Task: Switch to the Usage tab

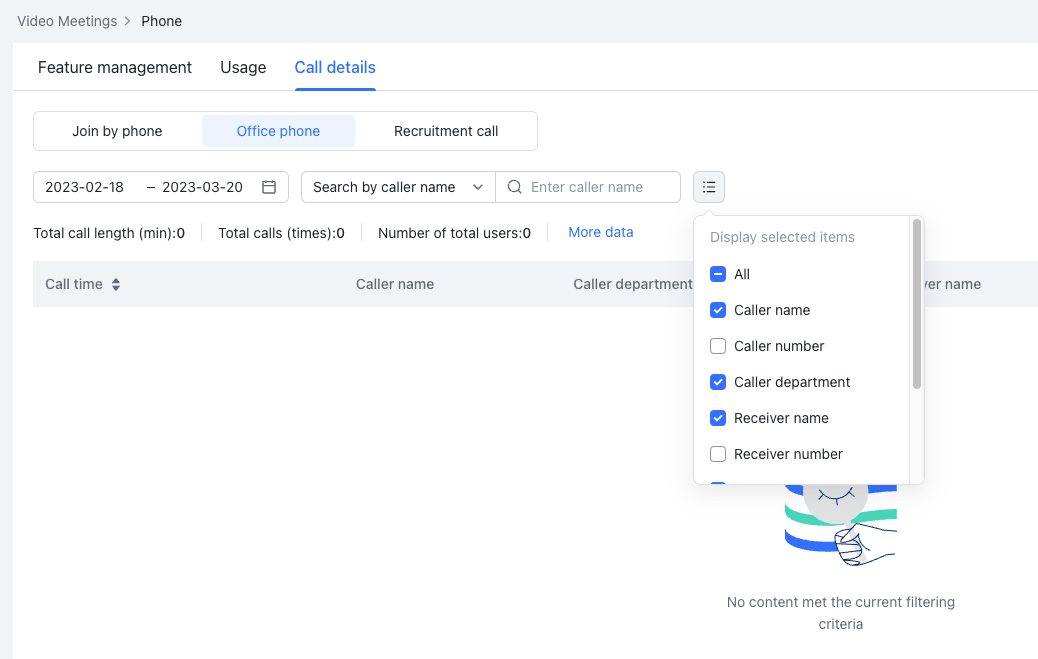Action: click(243, 68)
